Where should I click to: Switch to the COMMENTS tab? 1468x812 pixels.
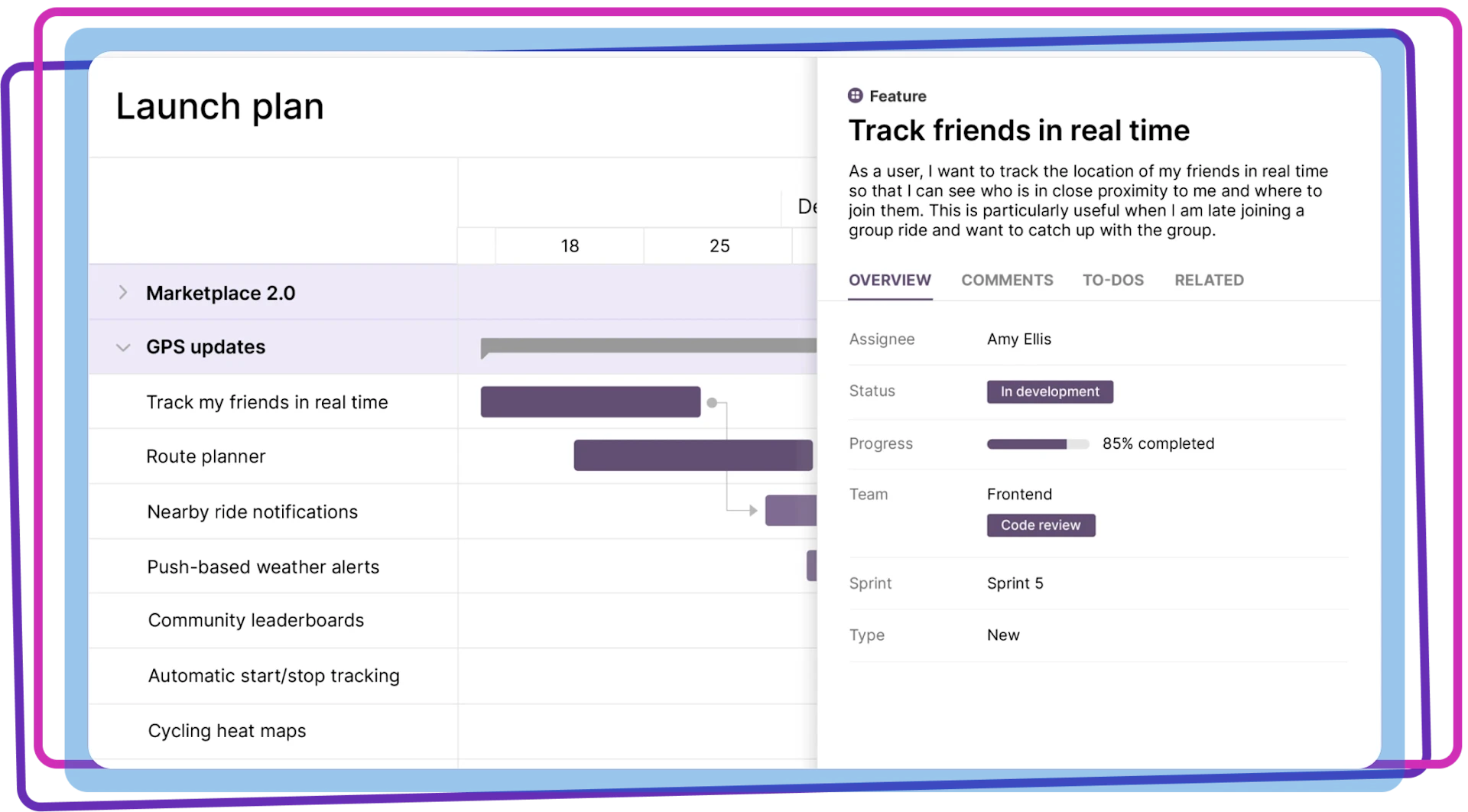click(1007, 280)
